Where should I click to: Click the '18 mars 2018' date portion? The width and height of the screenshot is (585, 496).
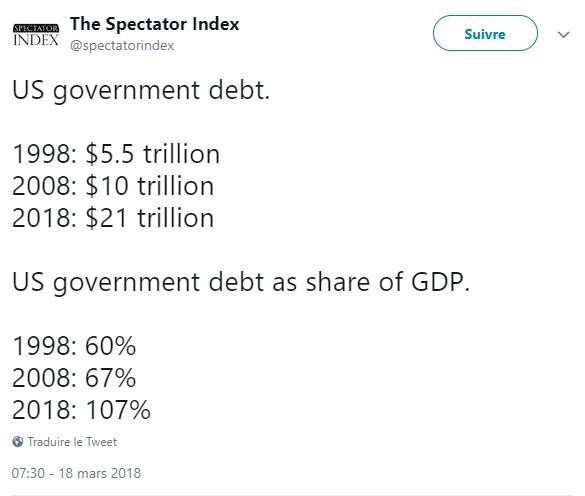coord(100,473)
